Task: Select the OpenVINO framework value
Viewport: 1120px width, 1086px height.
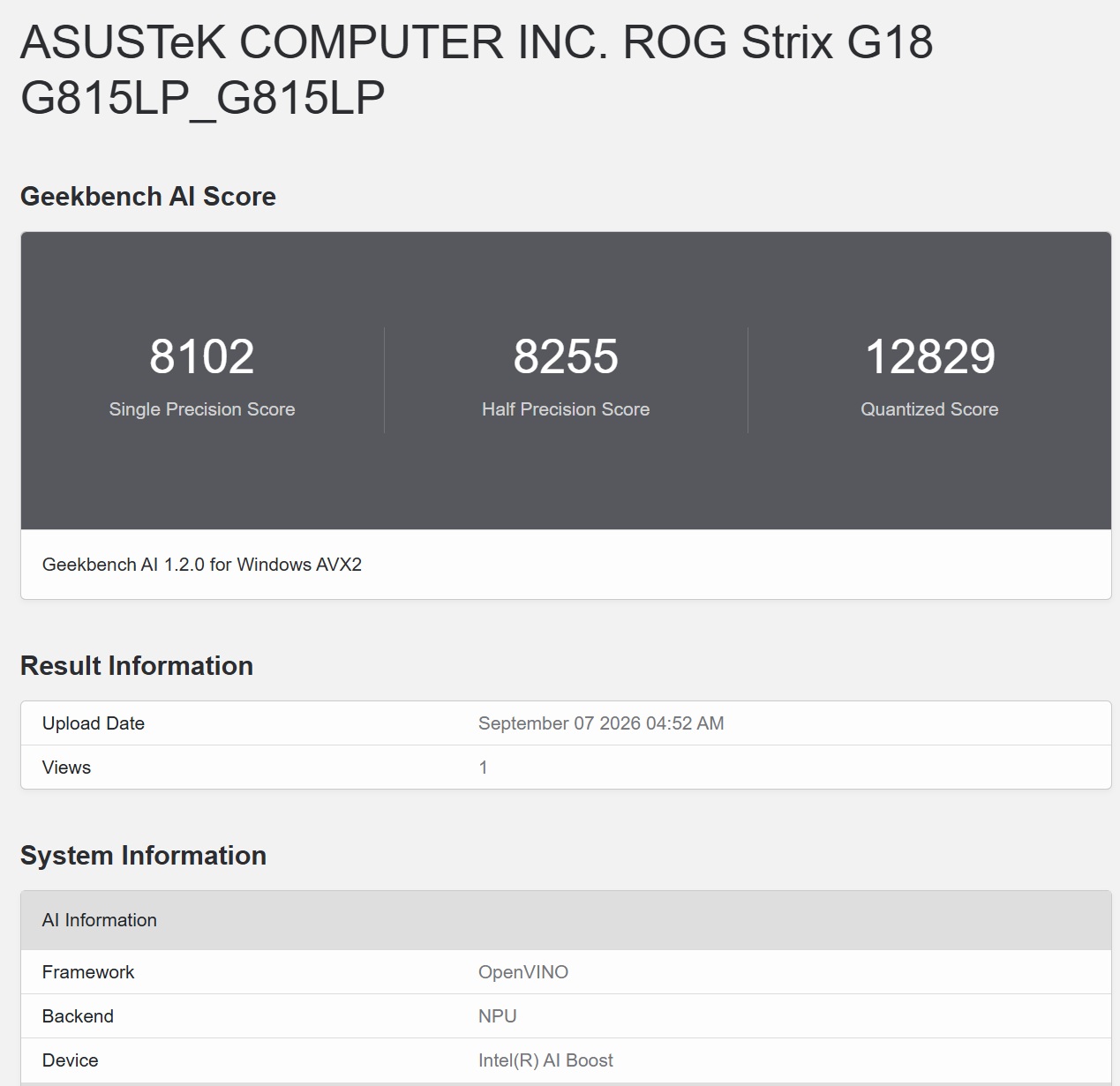Action: click(523, 972)
